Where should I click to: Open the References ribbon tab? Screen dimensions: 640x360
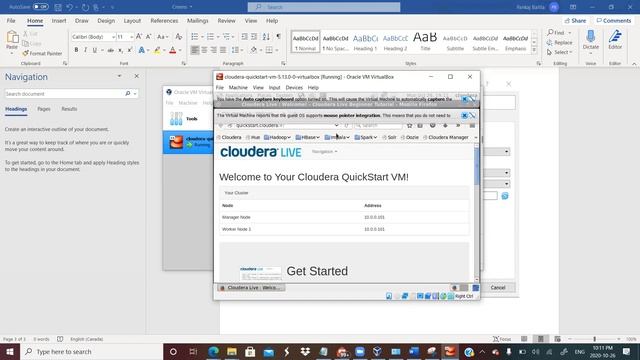[x=164, y=20]
